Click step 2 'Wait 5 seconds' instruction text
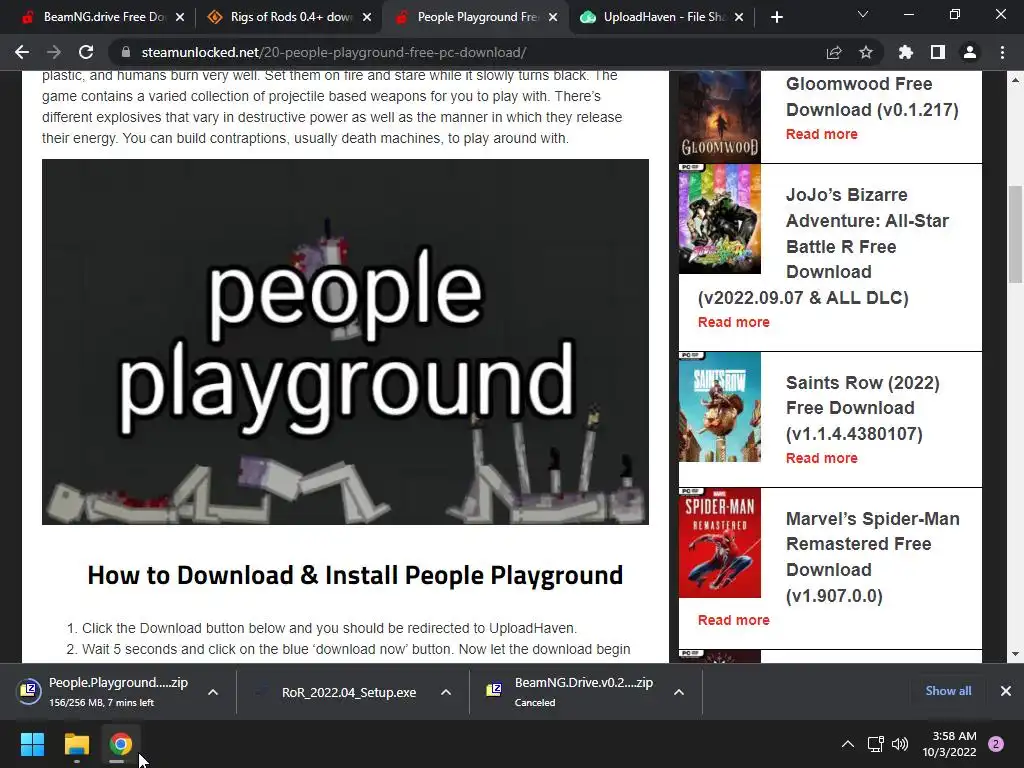 click(356, 649)
